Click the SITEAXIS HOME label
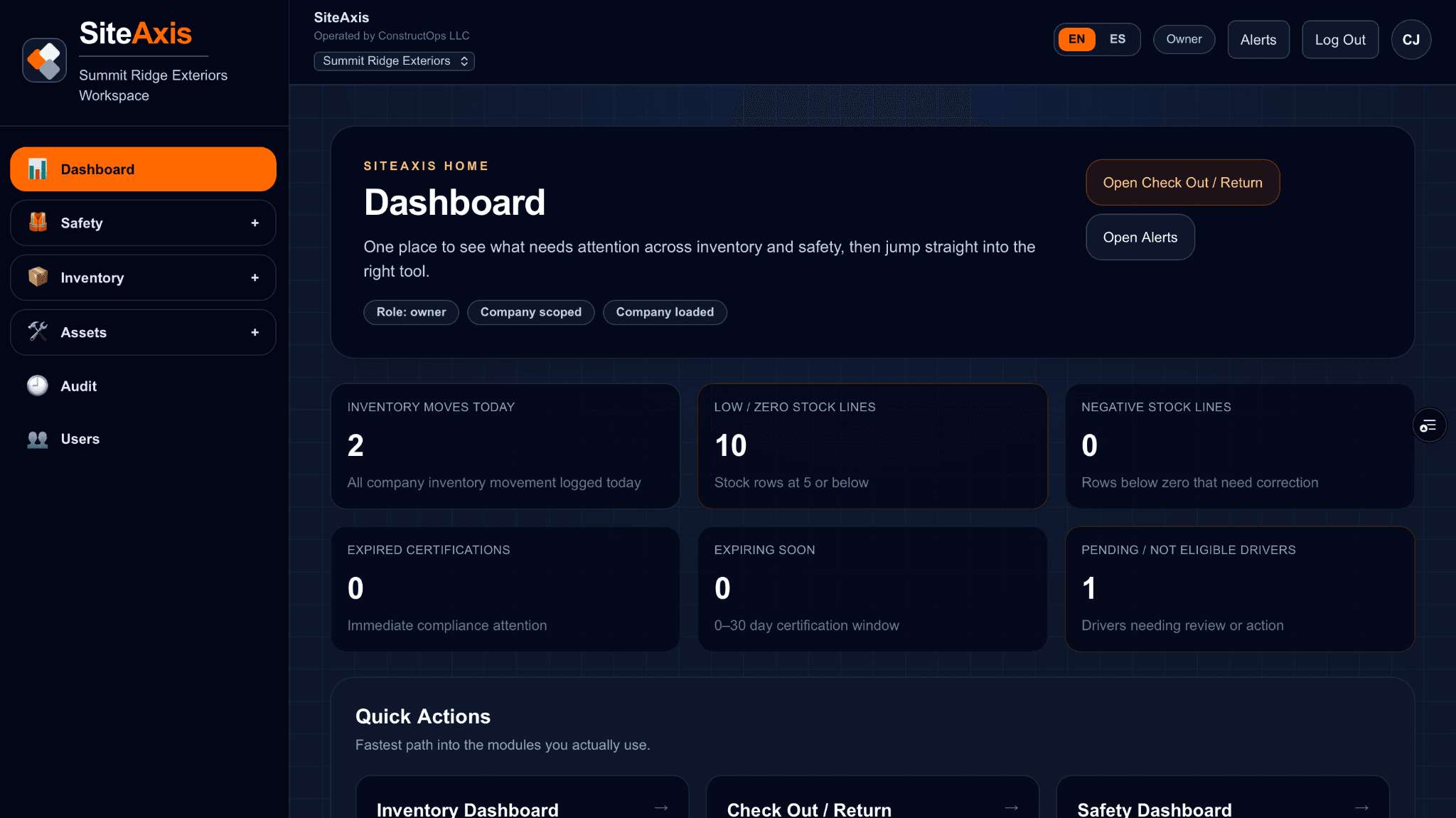Image resolution: width=1456 pixels, height=818 pixels. point(426,166)
